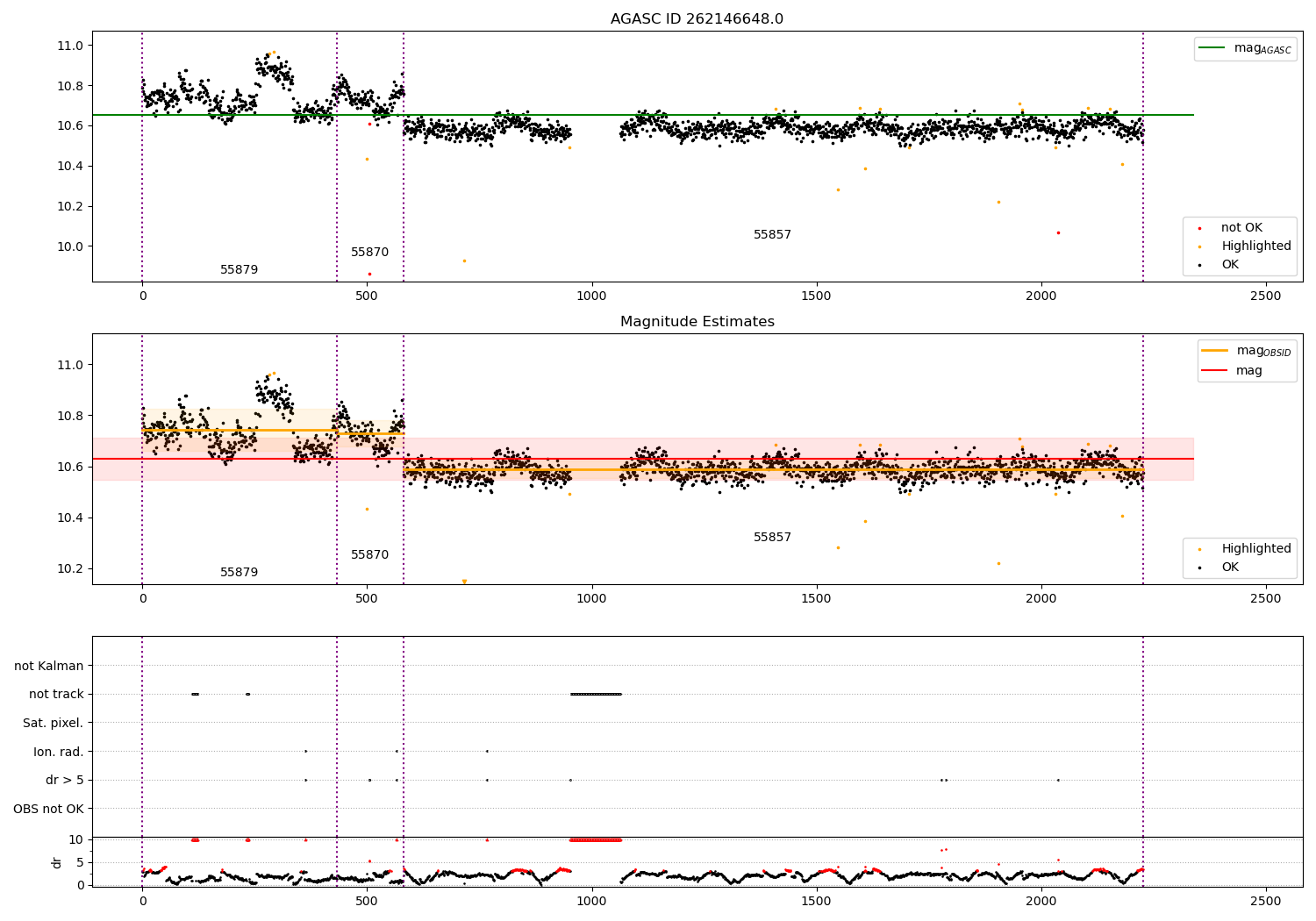Click the red 'mag' legend entry in the middle plot
This screenshot has width=1316, height=921.
tap(1232, 371)
